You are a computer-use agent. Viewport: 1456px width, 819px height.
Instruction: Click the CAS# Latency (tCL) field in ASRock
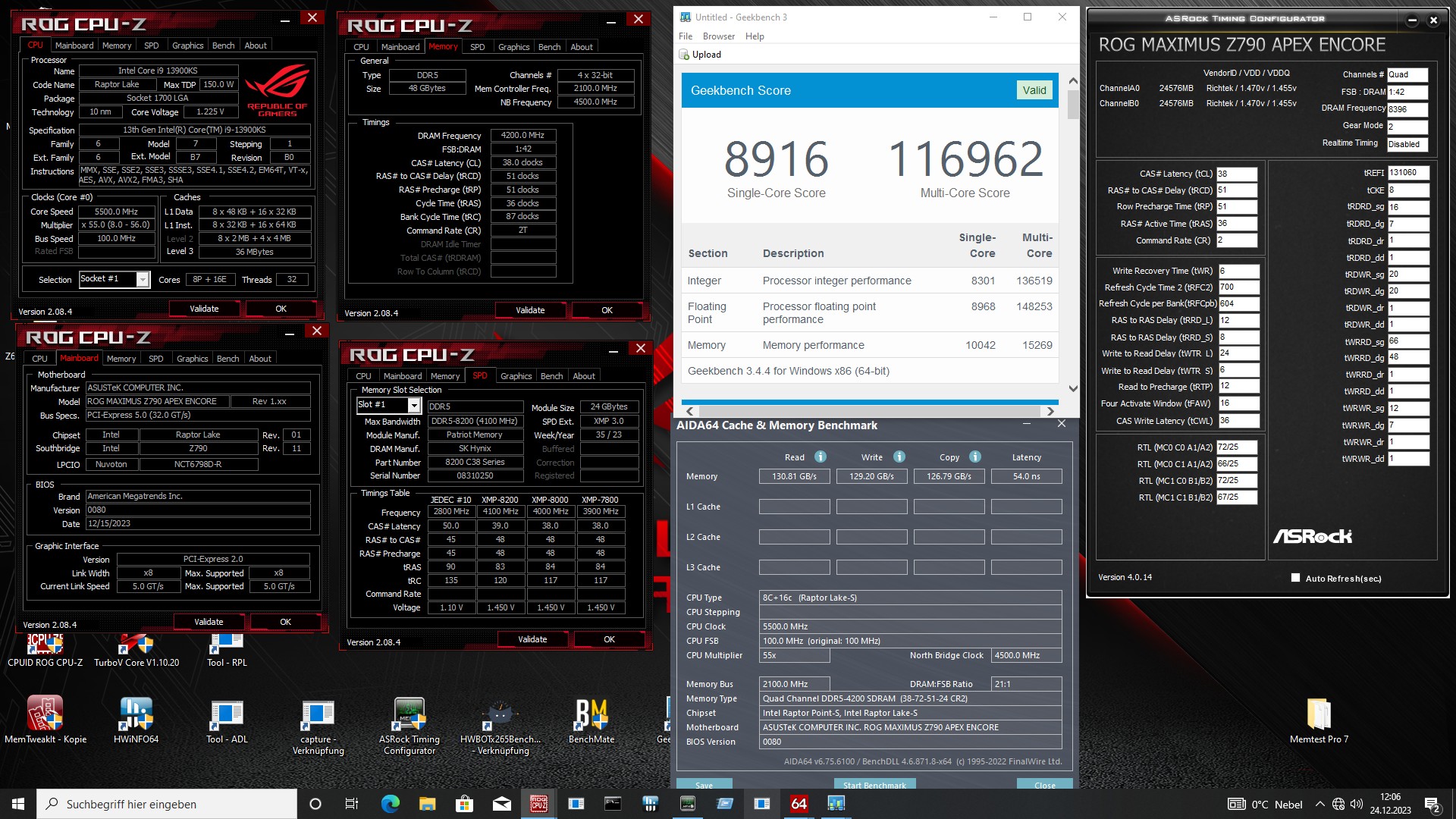point(1237,174)
